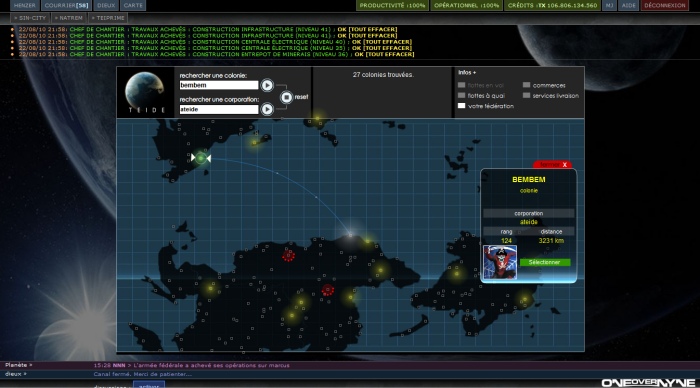Viewport: 700px width, 388px height.
Task: Expand the Planète chat channel
Action: (x=19, y=365)
